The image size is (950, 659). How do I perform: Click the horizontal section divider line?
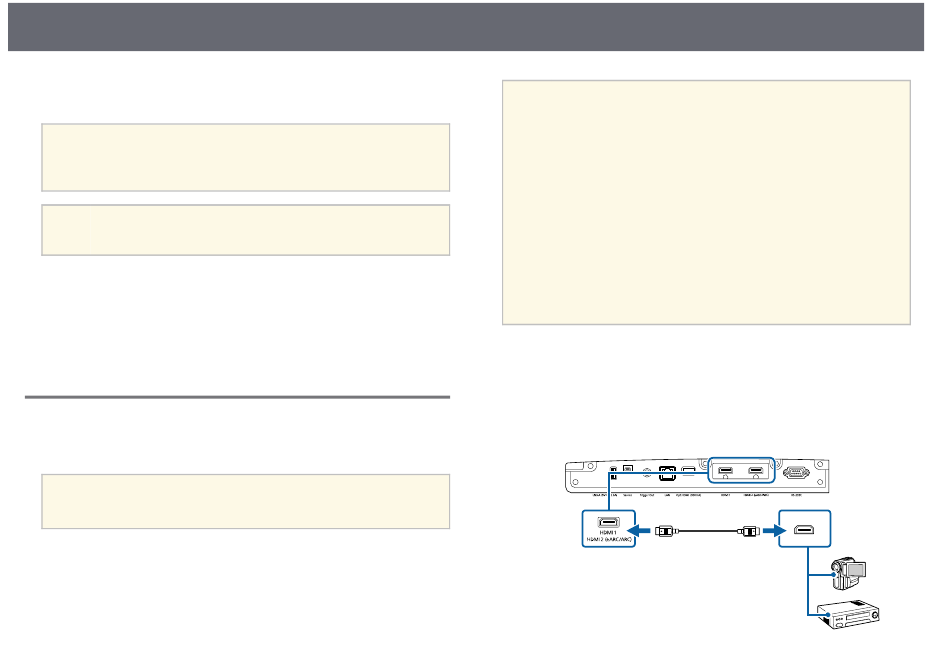[237, 397]
